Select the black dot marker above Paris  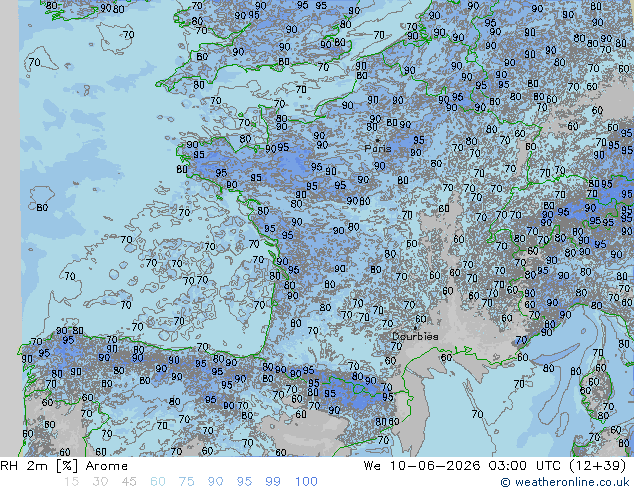(377, 140)
